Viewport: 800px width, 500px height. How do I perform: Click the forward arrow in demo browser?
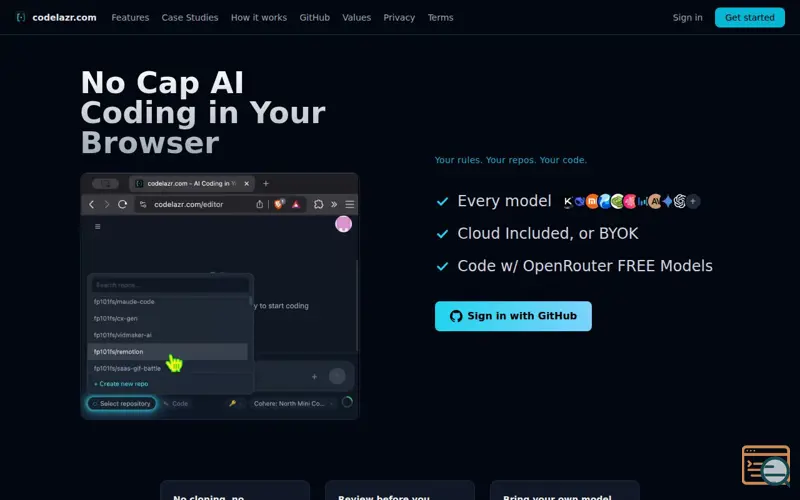[107, 204]
